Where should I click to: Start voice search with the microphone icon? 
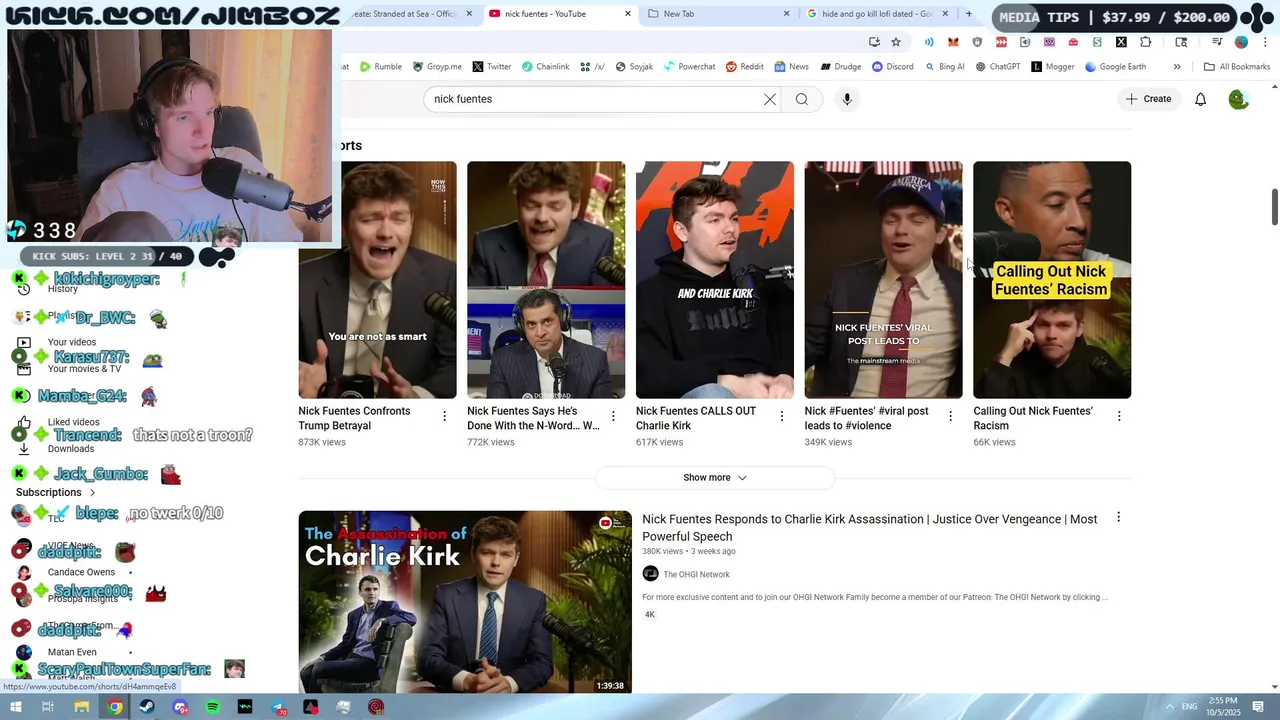click(x=847, y=99)
